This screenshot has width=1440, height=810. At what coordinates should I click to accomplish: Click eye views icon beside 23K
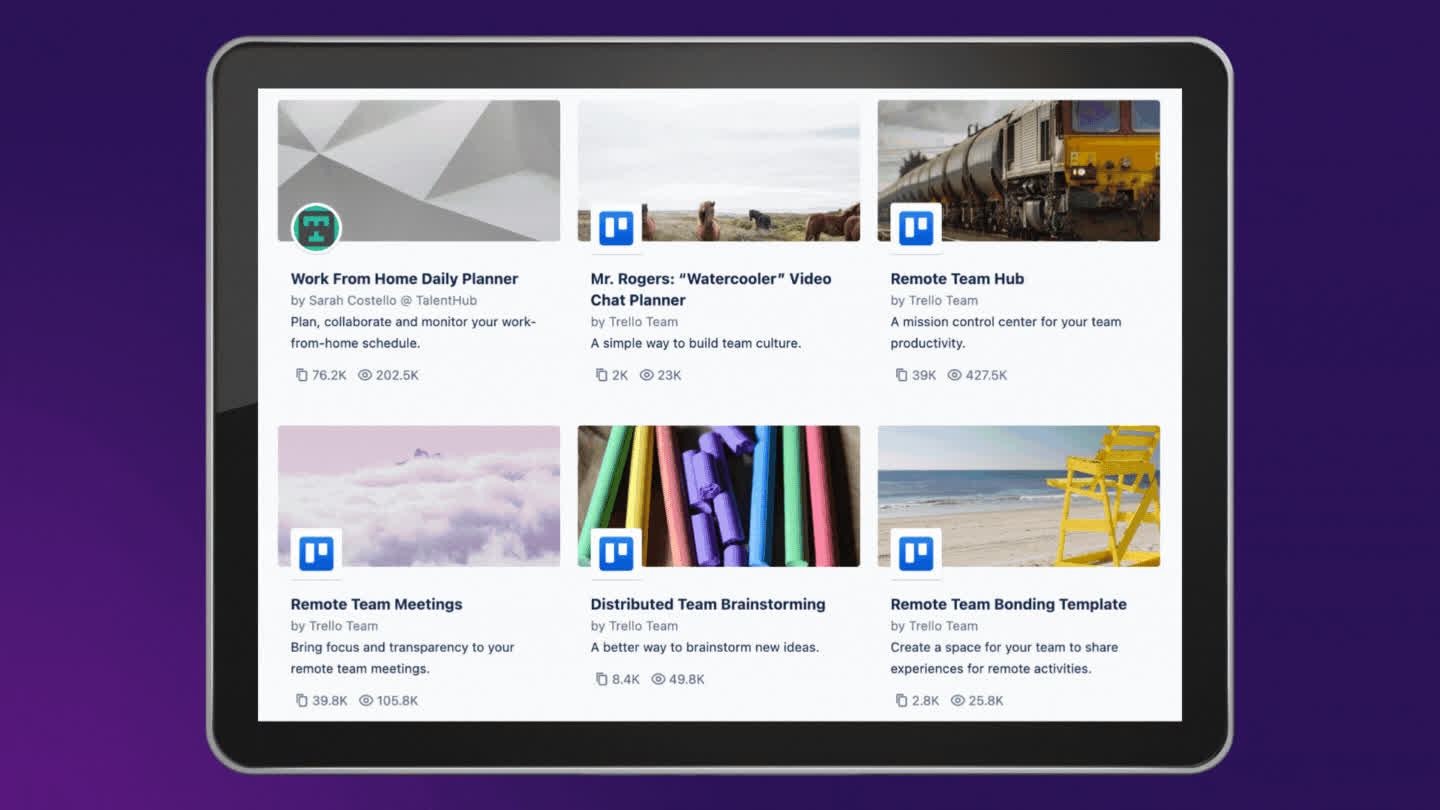pos(647,375)
